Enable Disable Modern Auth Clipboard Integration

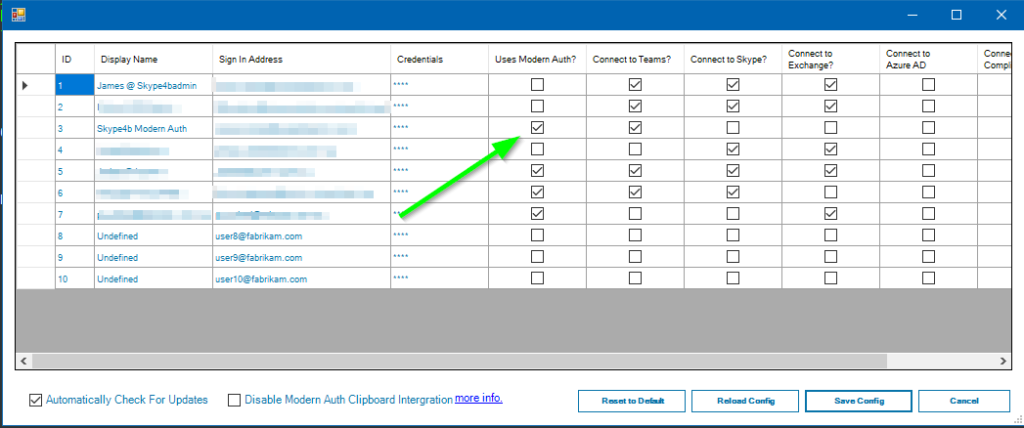click(235, 400)
